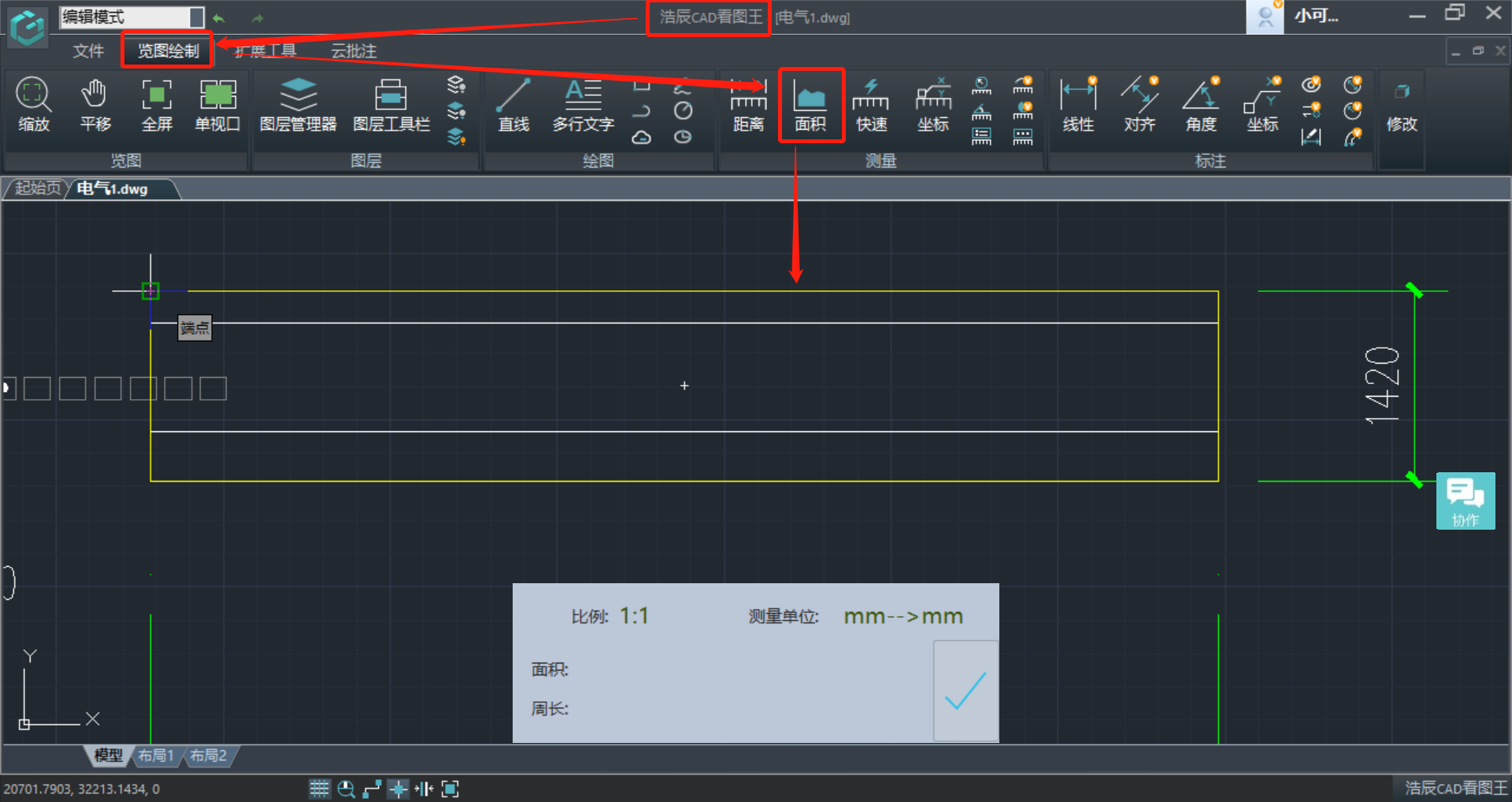Switch to the 布局1 layout tab
The height and width of the screenshot is (802, 1512).
156,756
